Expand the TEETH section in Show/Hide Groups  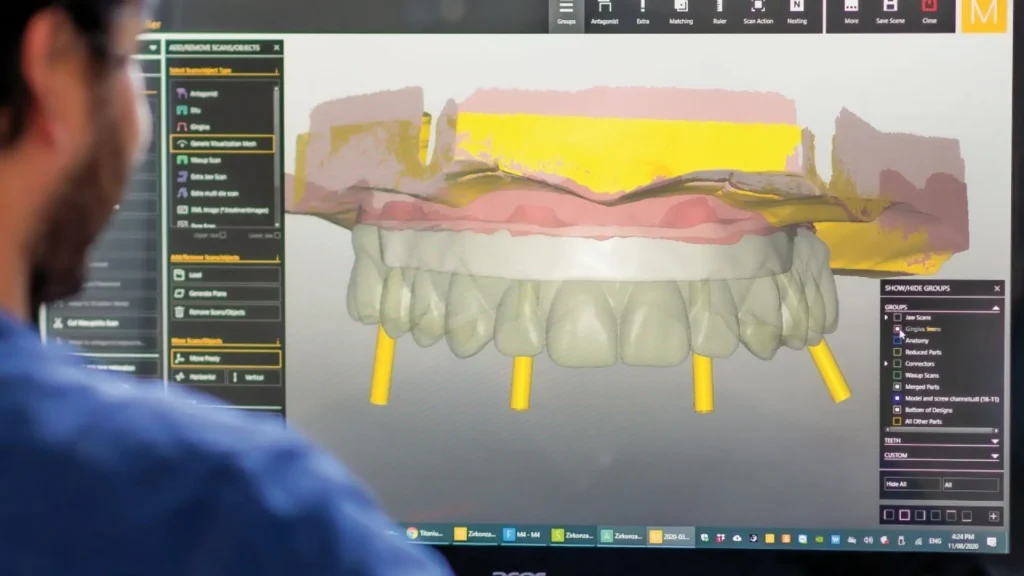point(994,440)
